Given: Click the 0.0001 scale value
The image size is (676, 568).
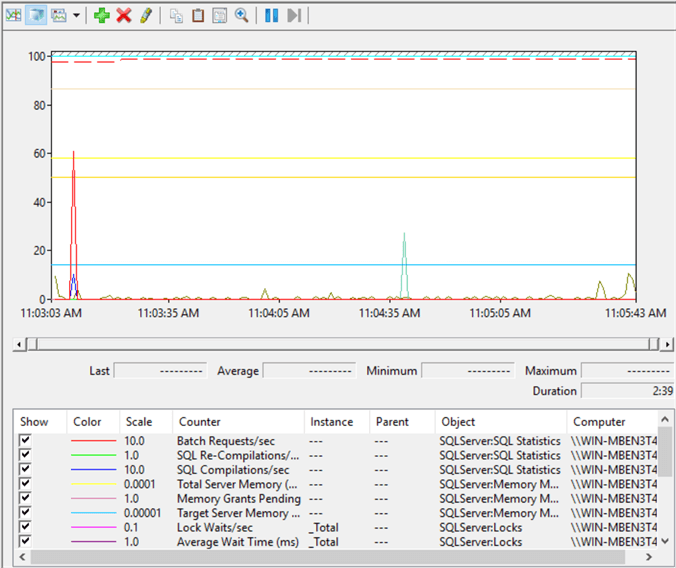Looking at the screenshot, I should coord(140,484).
